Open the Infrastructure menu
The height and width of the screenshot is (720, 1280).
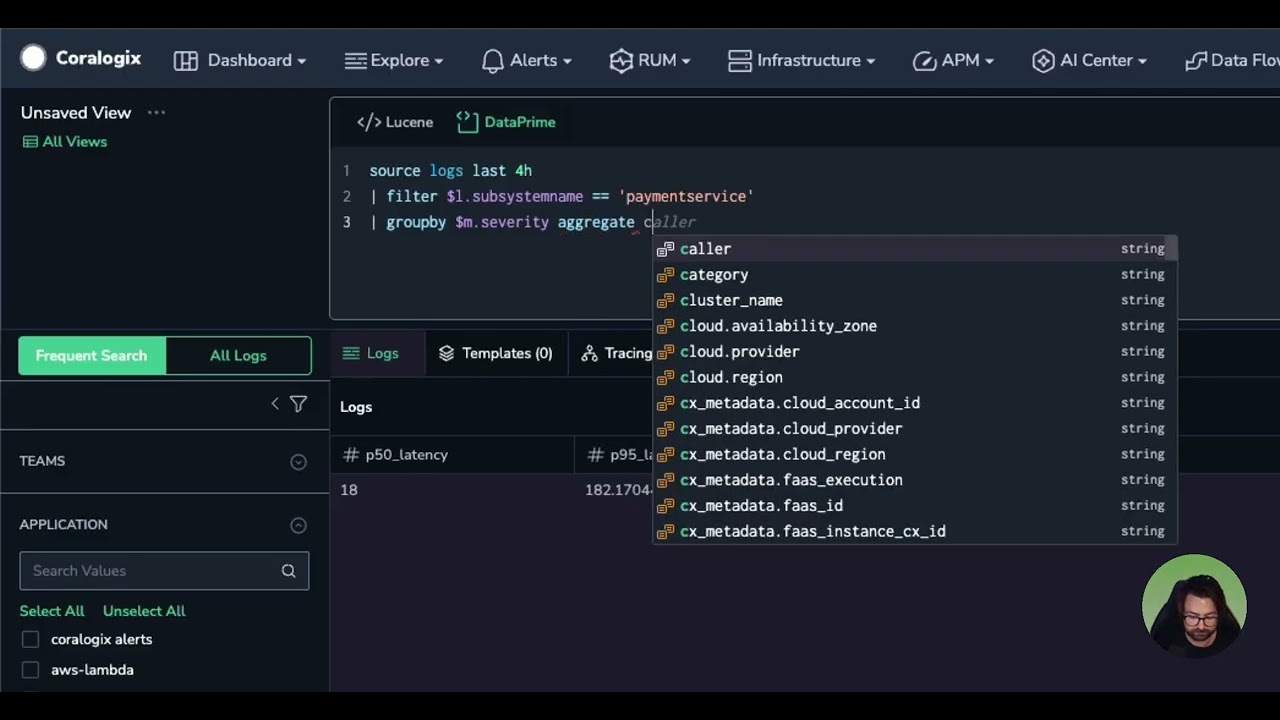pyautogui.click(x=801, y=60)
